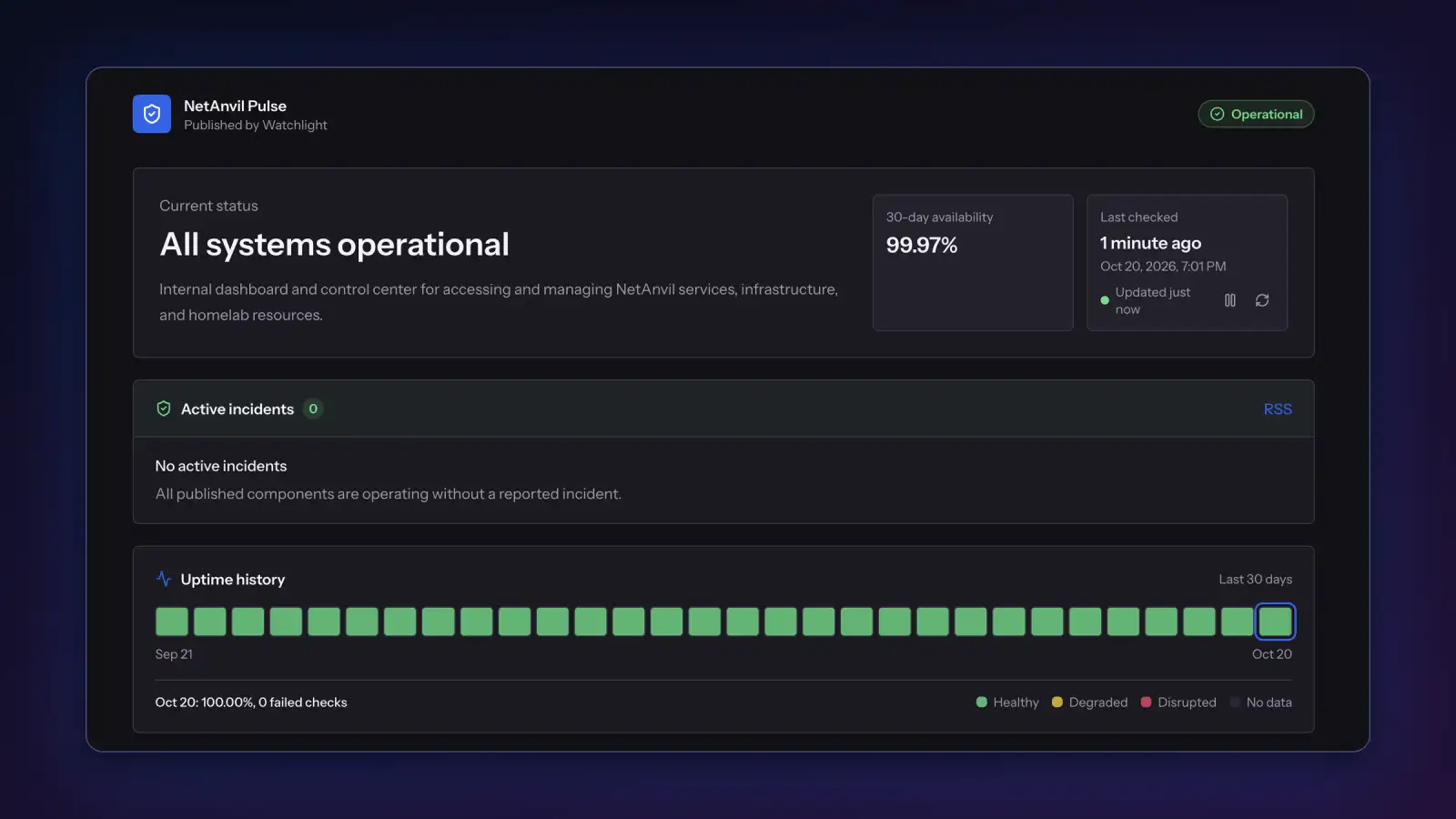Click the NetAnvil Pulse title text
This screenshot has width=1456, height=819.
235,106
